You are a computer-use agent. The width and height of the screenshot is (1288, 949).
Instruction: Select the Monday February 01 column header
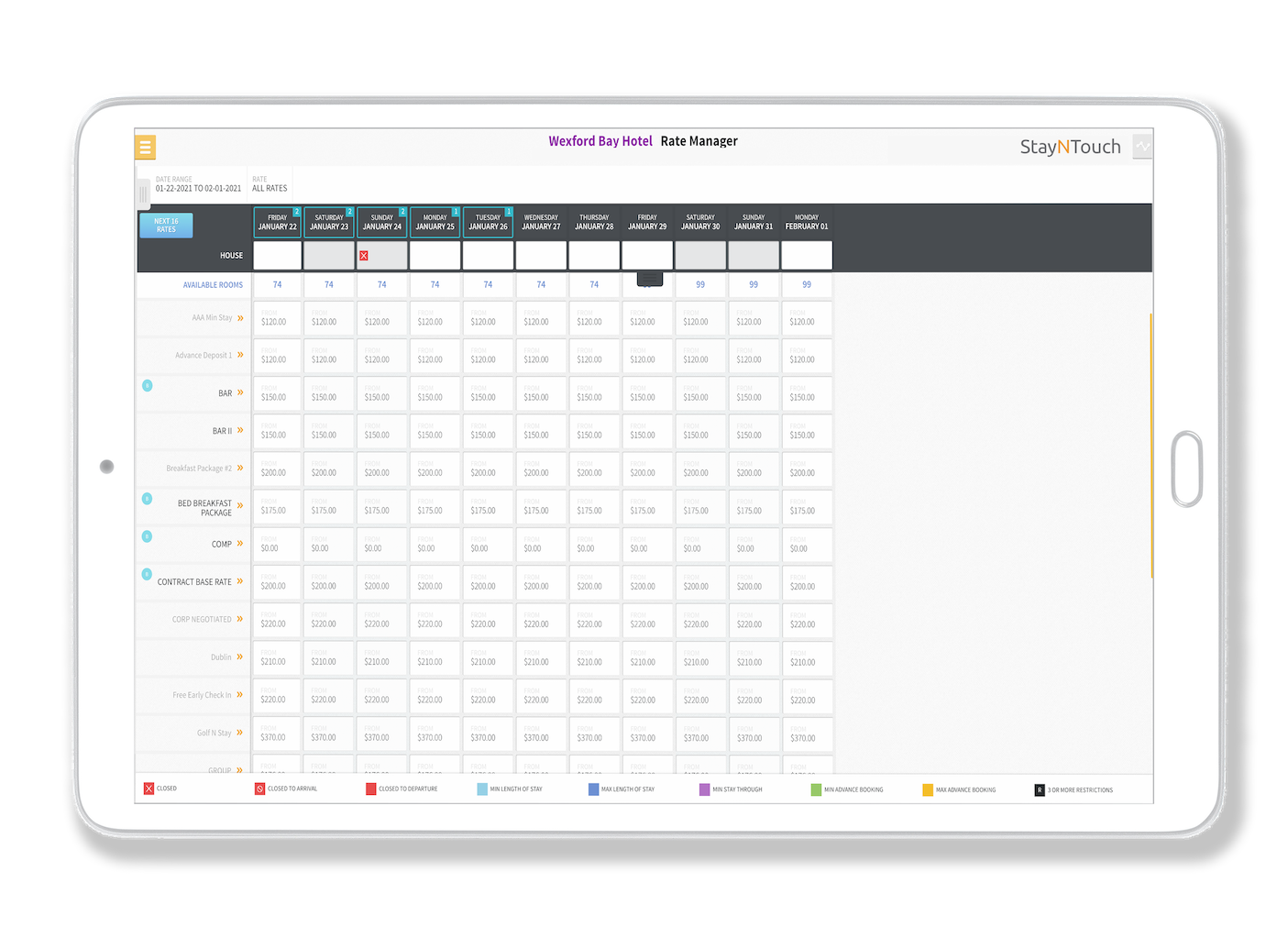pyautogui.click(x=807, y=223)
